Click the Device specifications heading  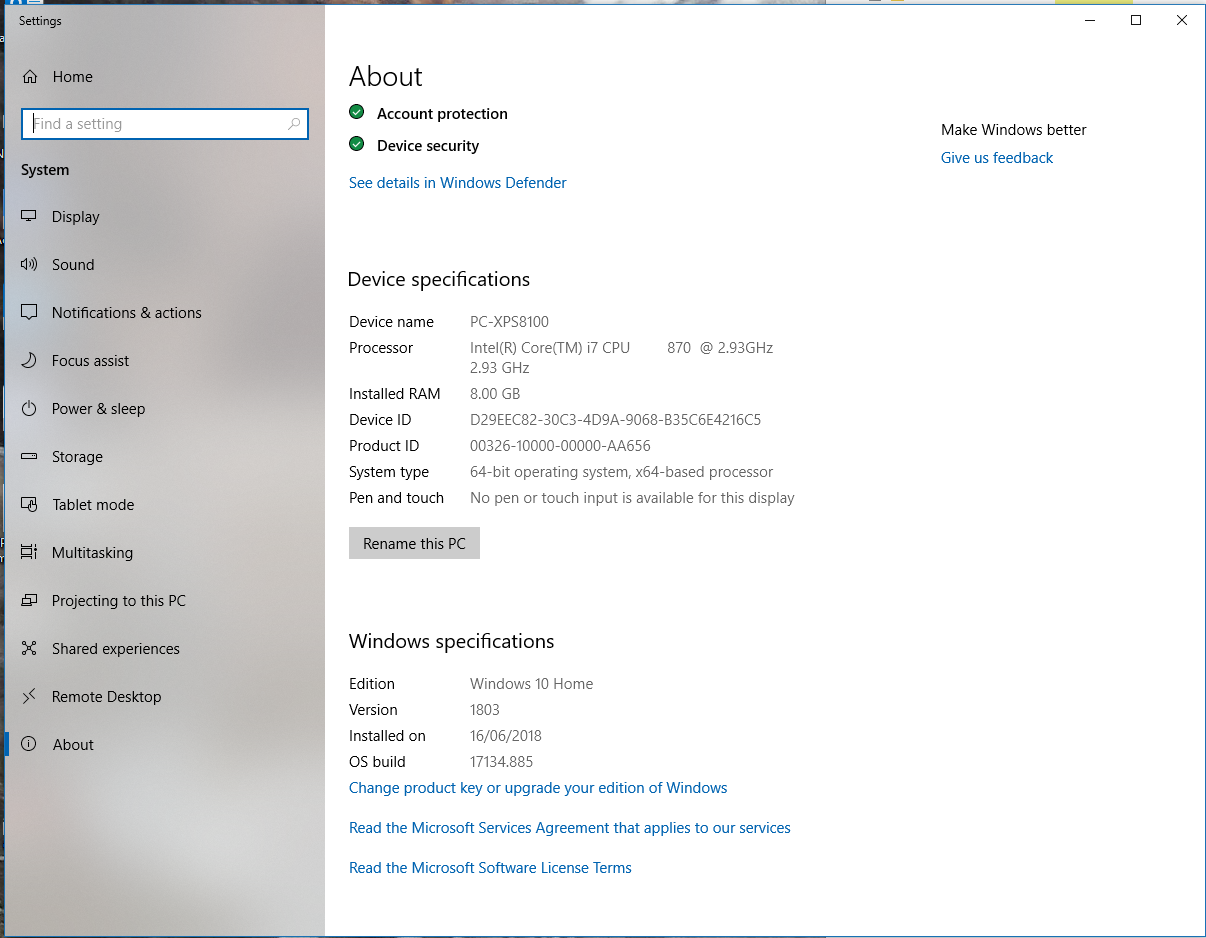tap(439, 279)
